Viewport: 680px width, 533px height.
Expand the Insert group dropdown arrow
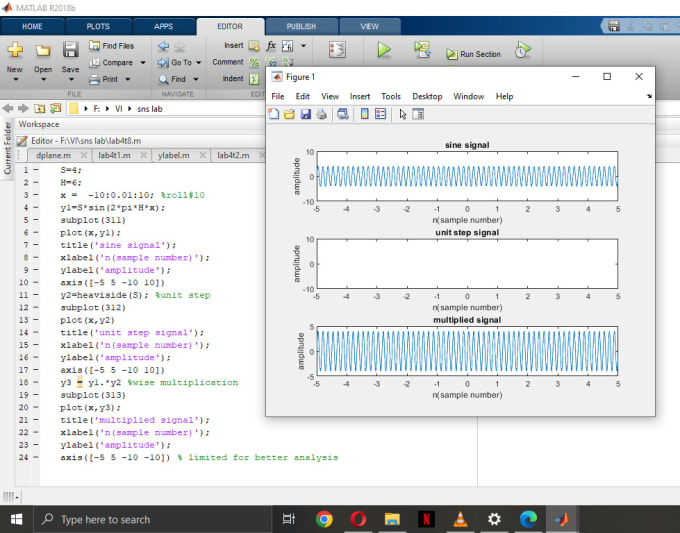pyautogui.click(x=304, y=46)
